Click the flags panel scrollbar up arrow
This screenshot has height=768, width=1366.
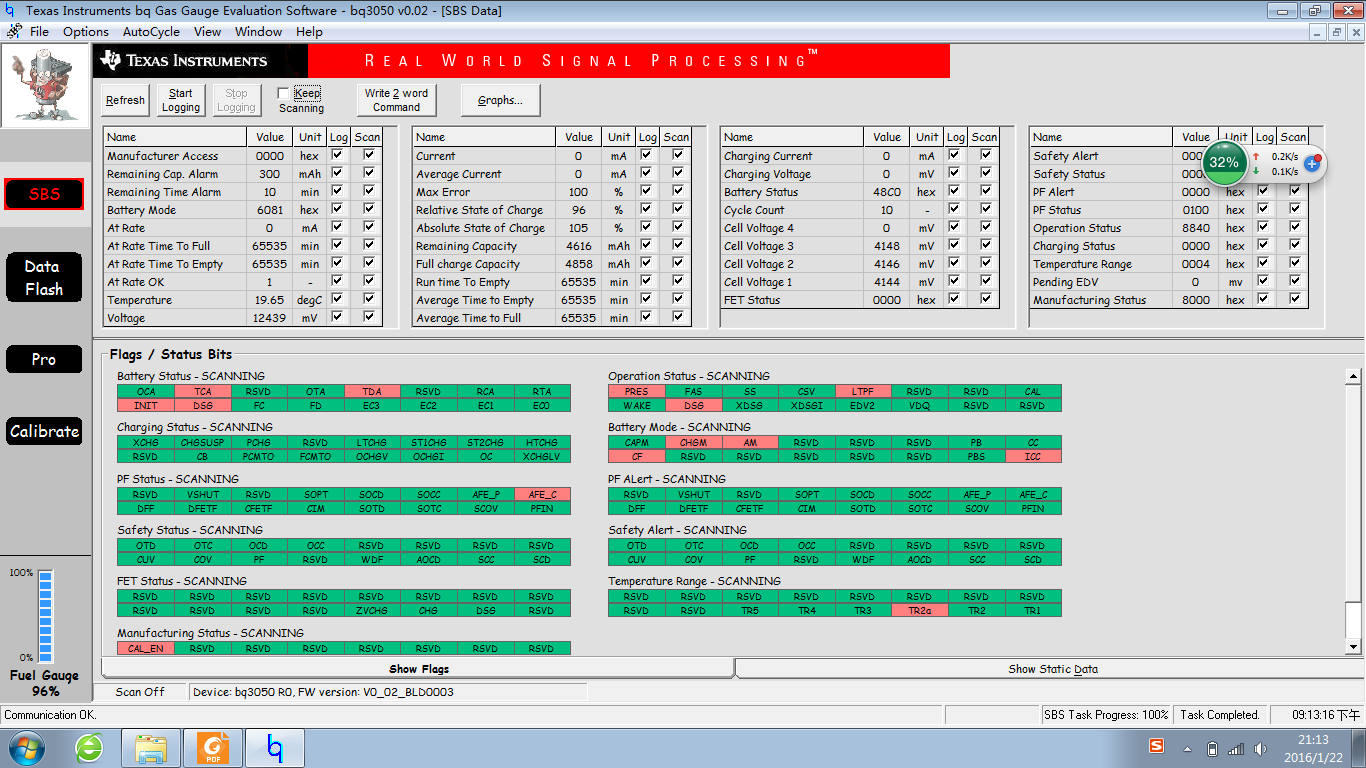[1353, 376]
